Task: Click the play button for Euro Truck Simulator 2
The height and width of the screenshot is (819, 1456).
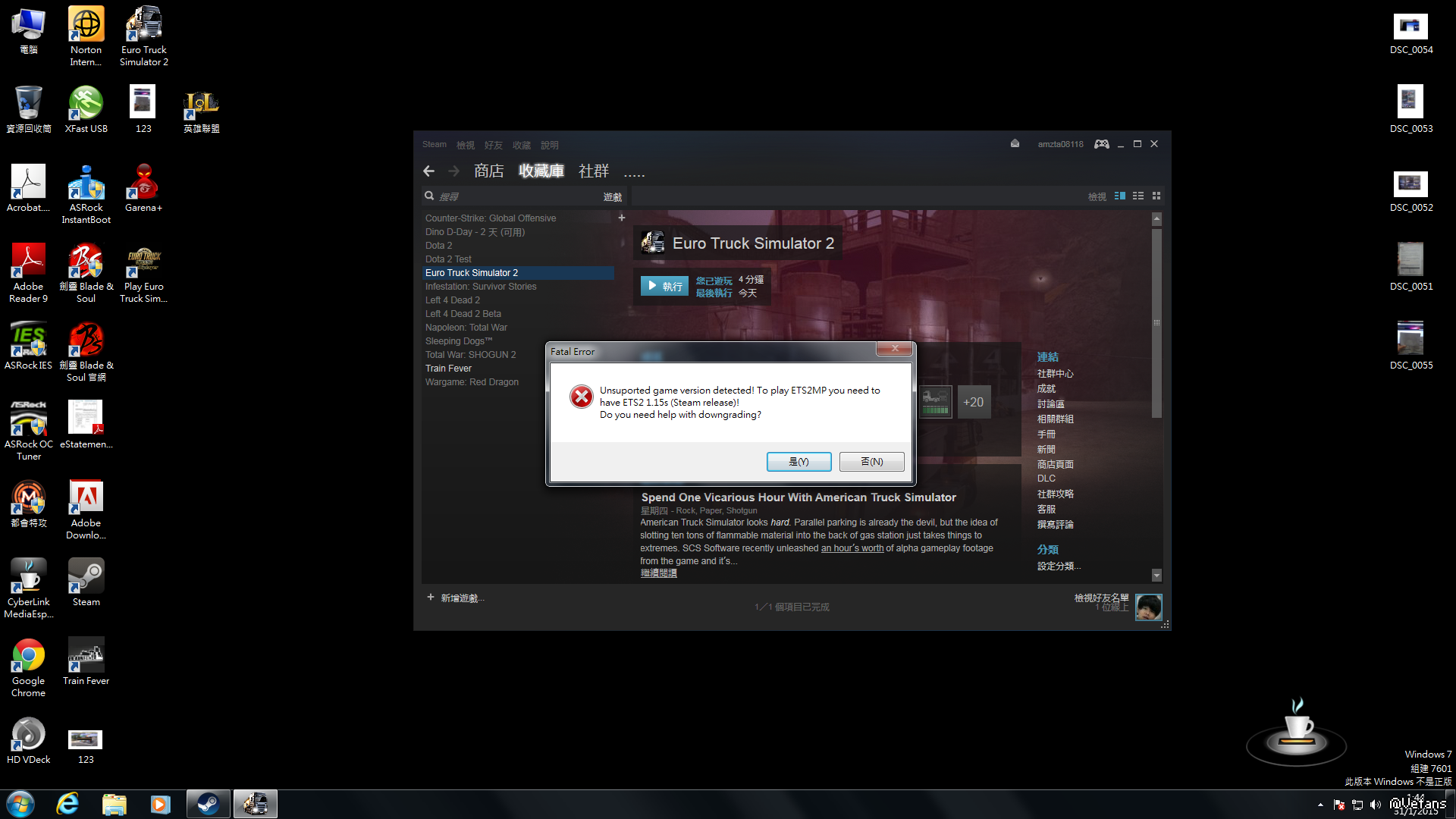Action: pos(664,286)
